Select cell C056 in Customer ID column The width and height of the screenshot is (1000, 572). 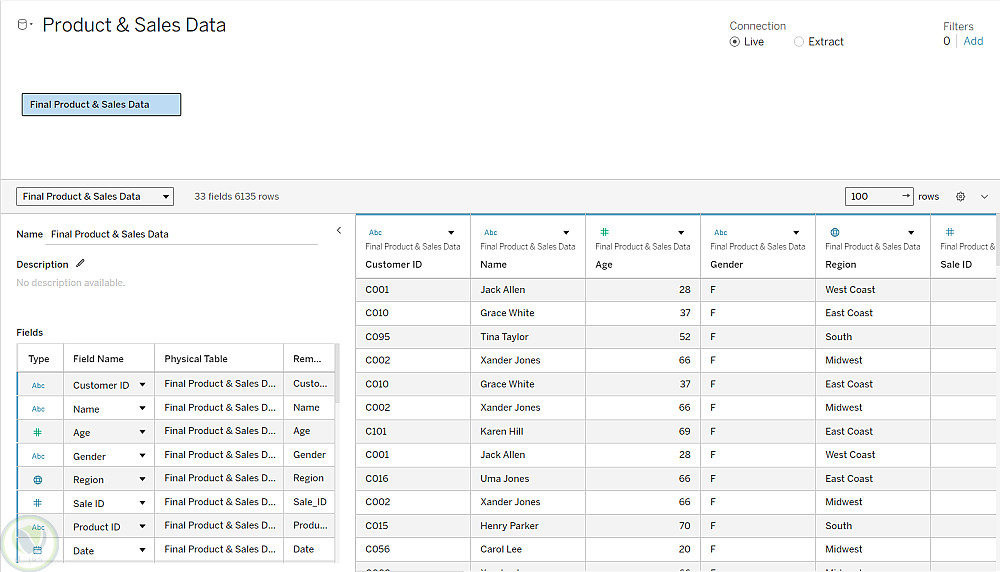(x=413, y=549)
